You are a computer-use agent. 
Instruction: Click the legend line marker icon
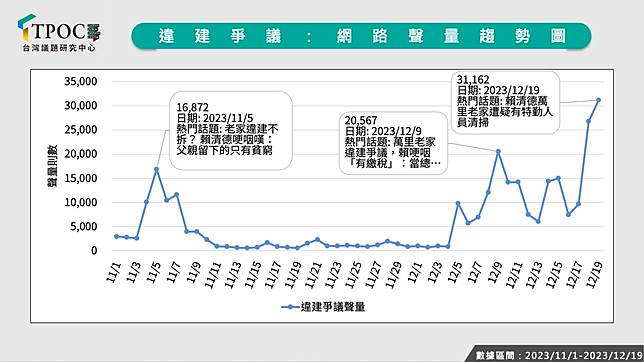pos(290,307)
